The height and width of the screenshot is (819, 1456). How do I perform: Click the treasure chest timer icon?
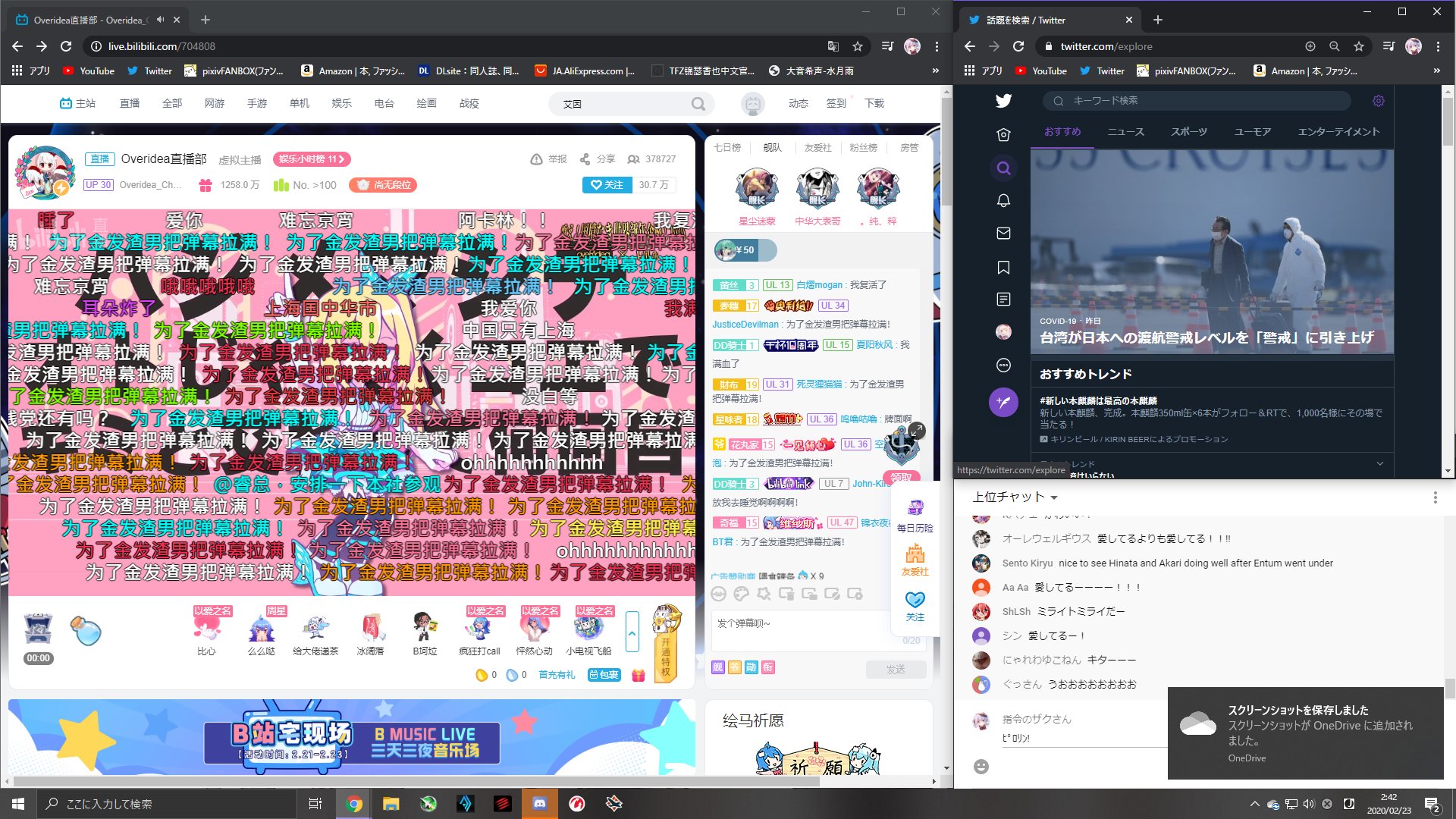pos(38,629)
